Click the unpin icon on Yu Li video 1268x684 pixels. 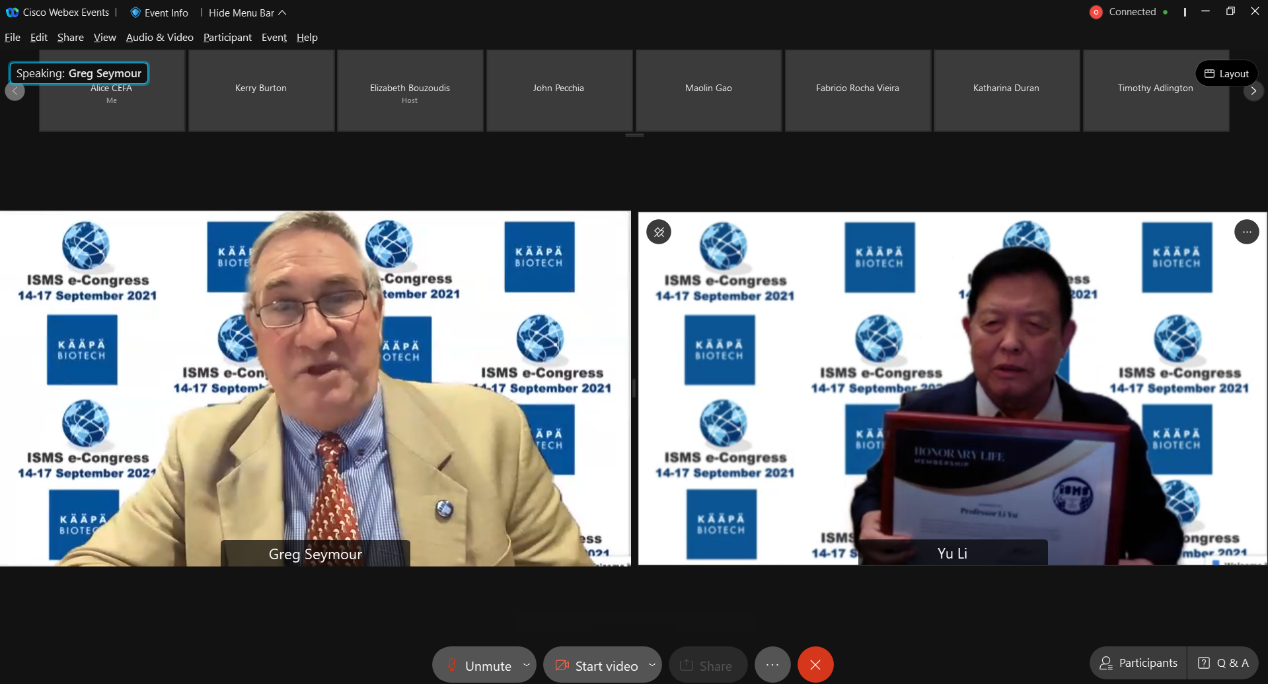coord(659,232)
